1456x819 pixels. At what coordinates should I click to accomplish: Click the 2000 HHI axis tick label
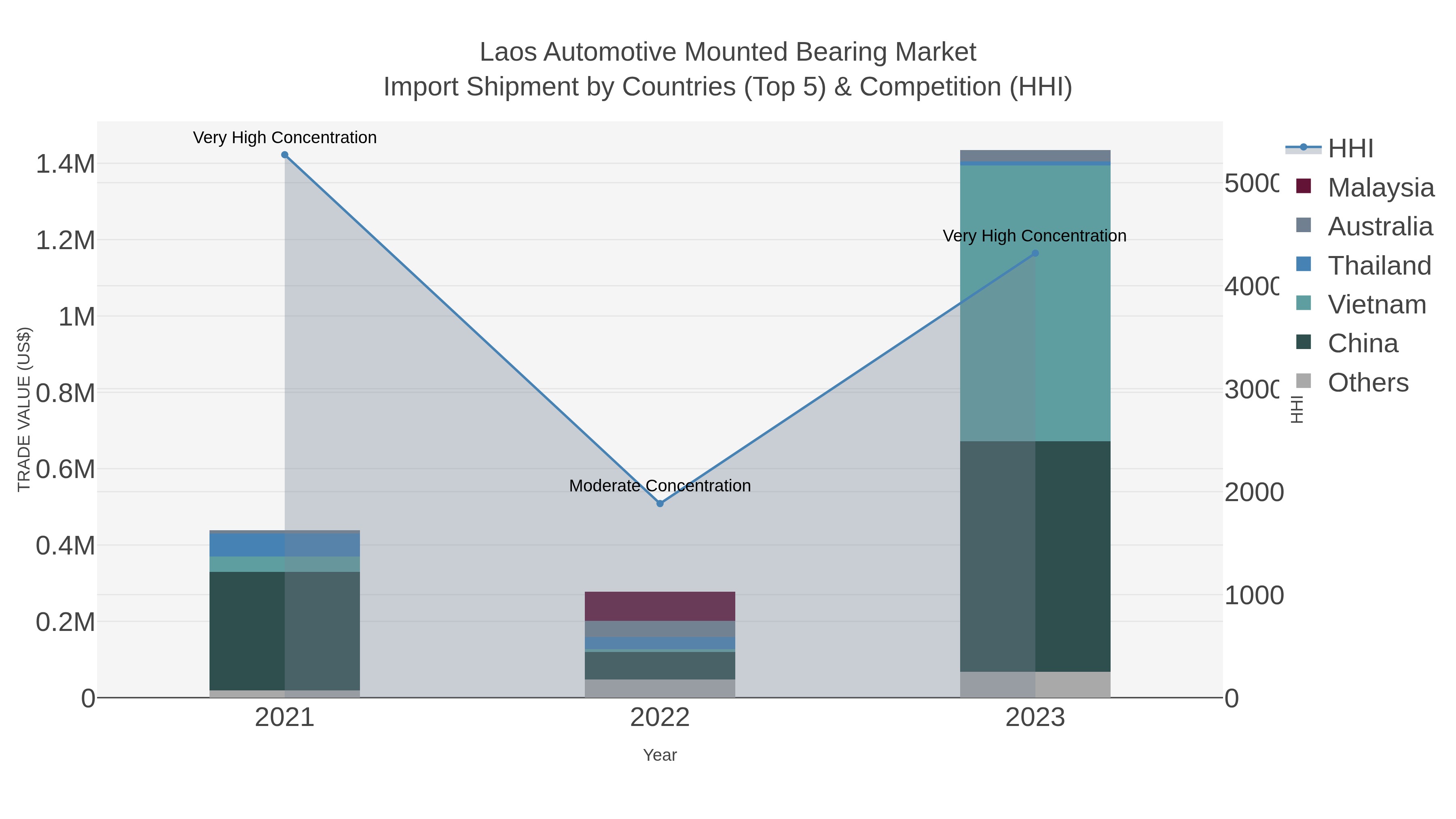[1254, 492]
